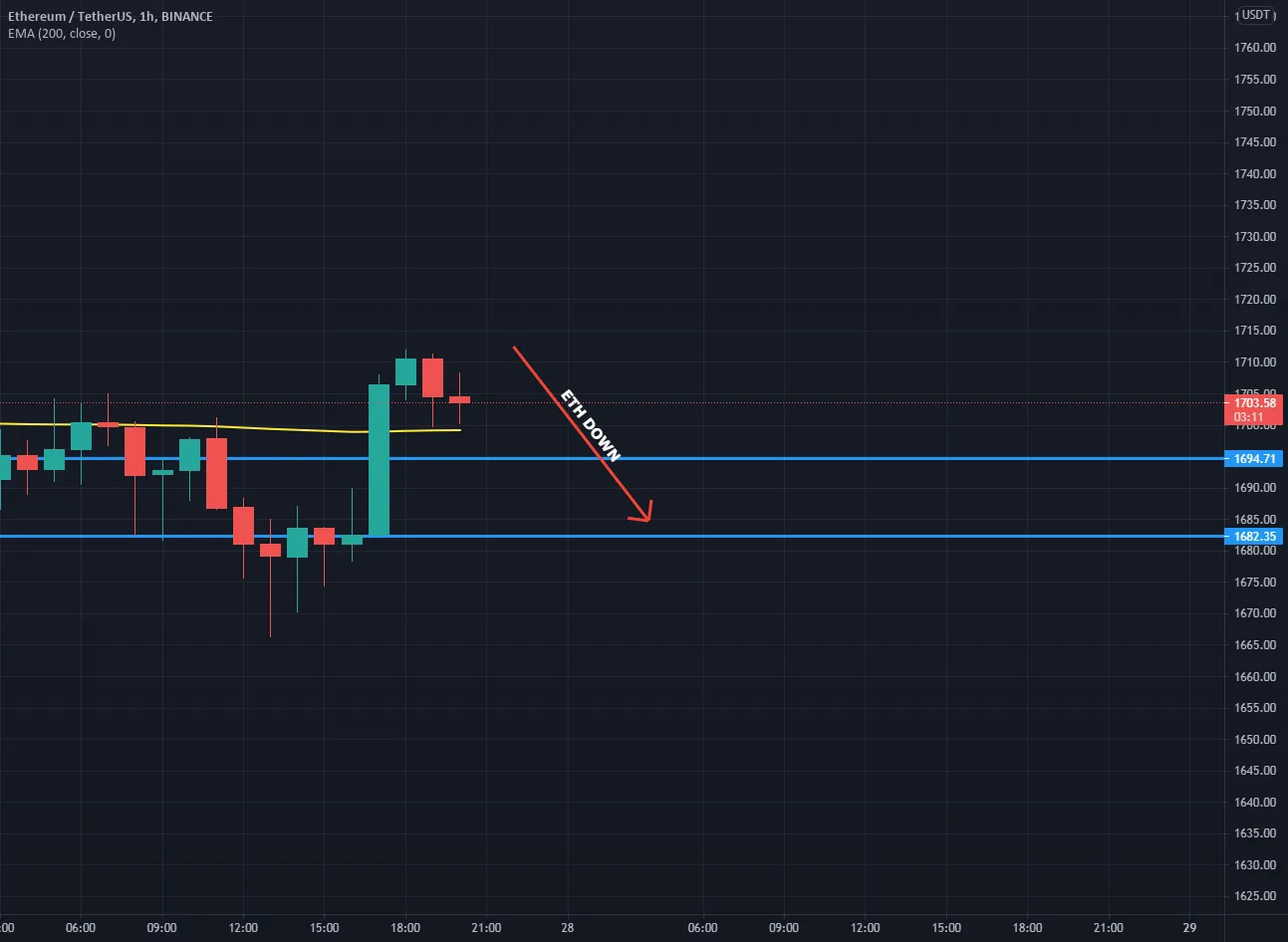Click the 1640.00 price axis label
Screen dimensions: 1288x942
click(x=1254, y=803)
